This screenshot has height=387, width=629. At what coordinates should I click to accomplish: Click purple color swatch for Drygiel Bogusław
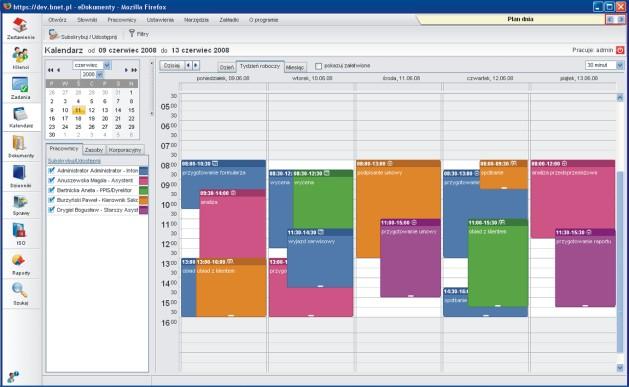pos(143,210)
